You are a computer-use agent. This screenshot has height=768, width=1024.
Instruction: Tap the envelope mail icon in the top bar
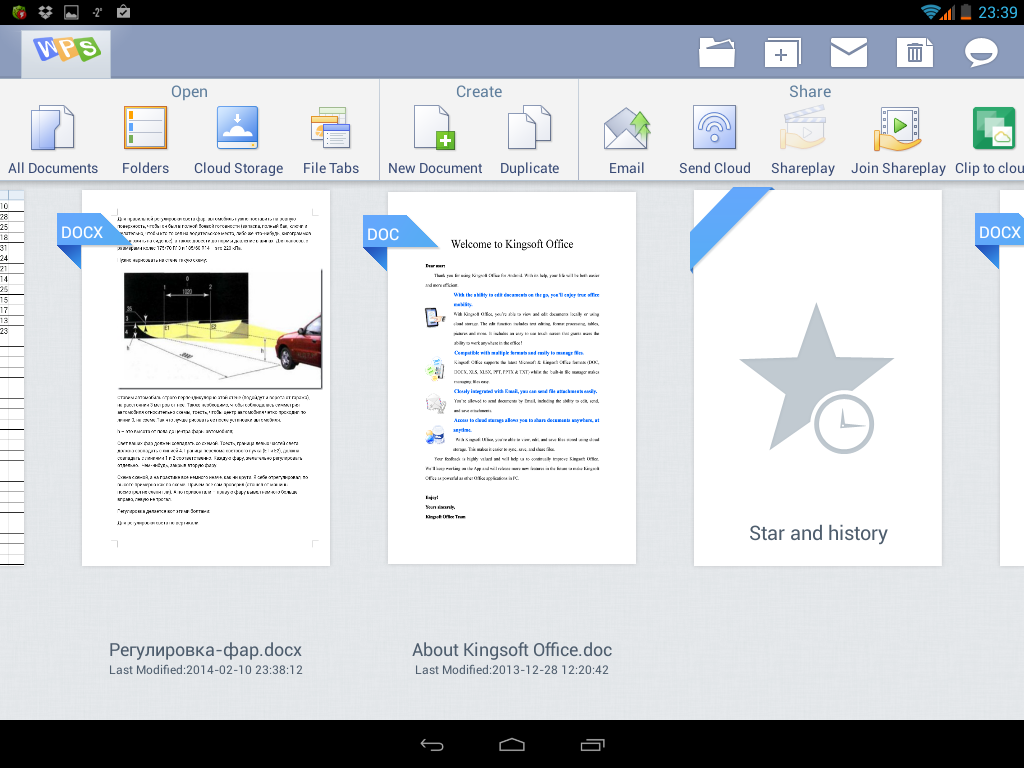point(848,52)
